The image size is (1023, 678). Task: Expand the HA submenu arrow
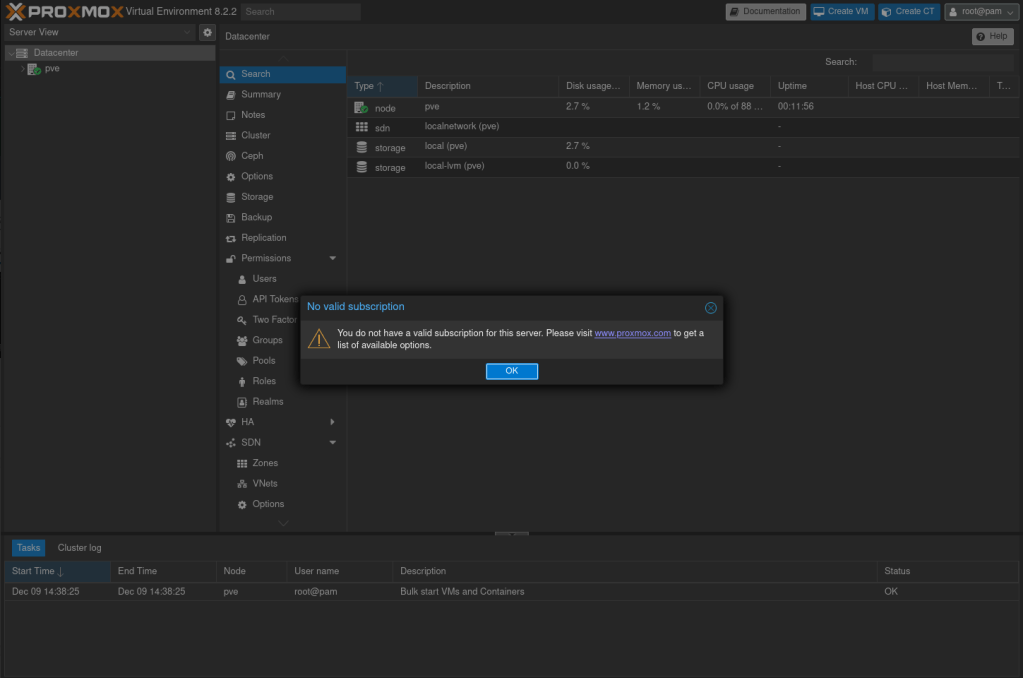[332, 423]
